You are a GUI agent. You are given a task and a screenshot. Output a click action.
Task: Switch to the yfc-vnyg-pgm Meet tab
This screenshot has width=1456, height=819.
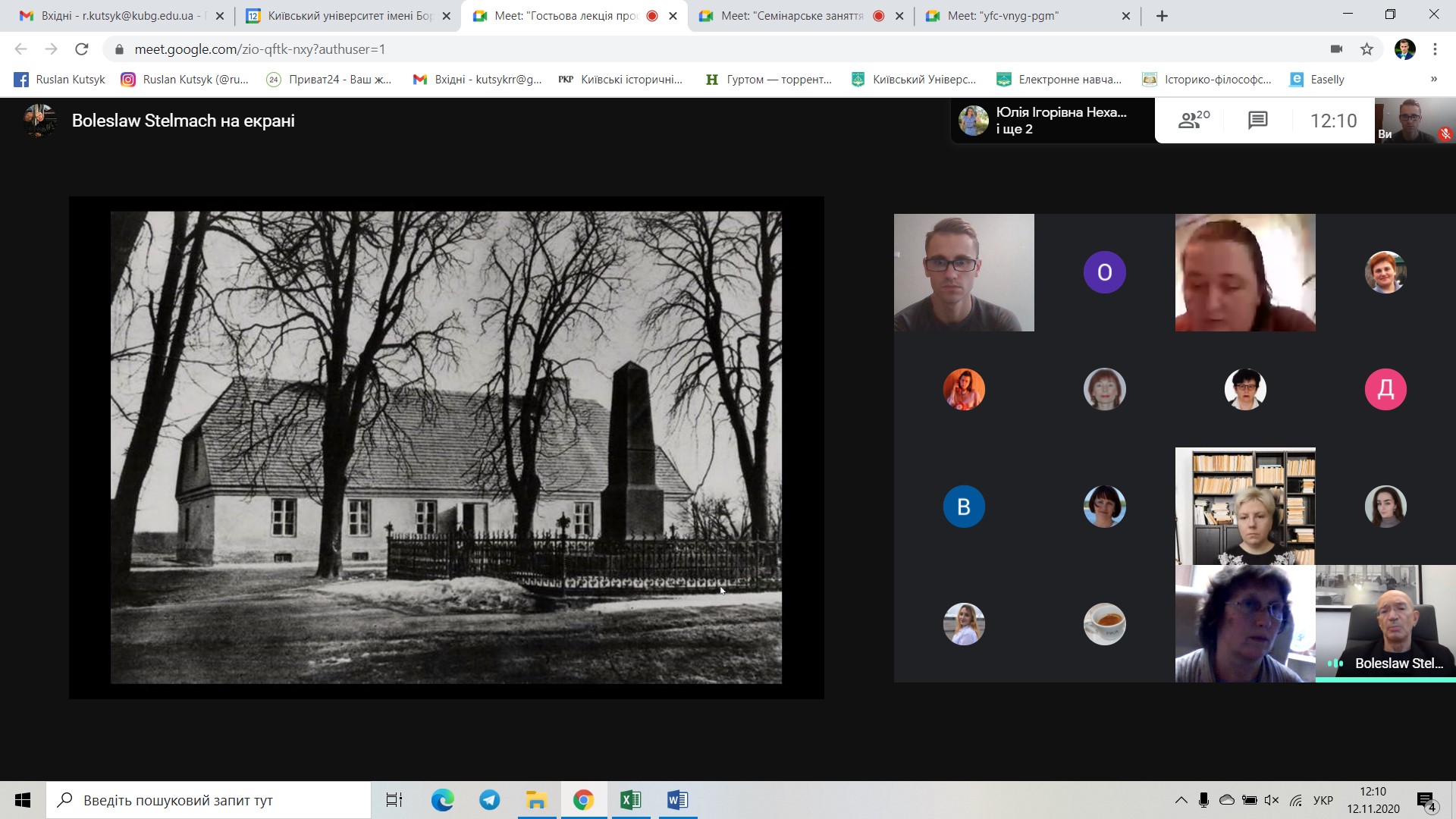[x=1016, y=16]
